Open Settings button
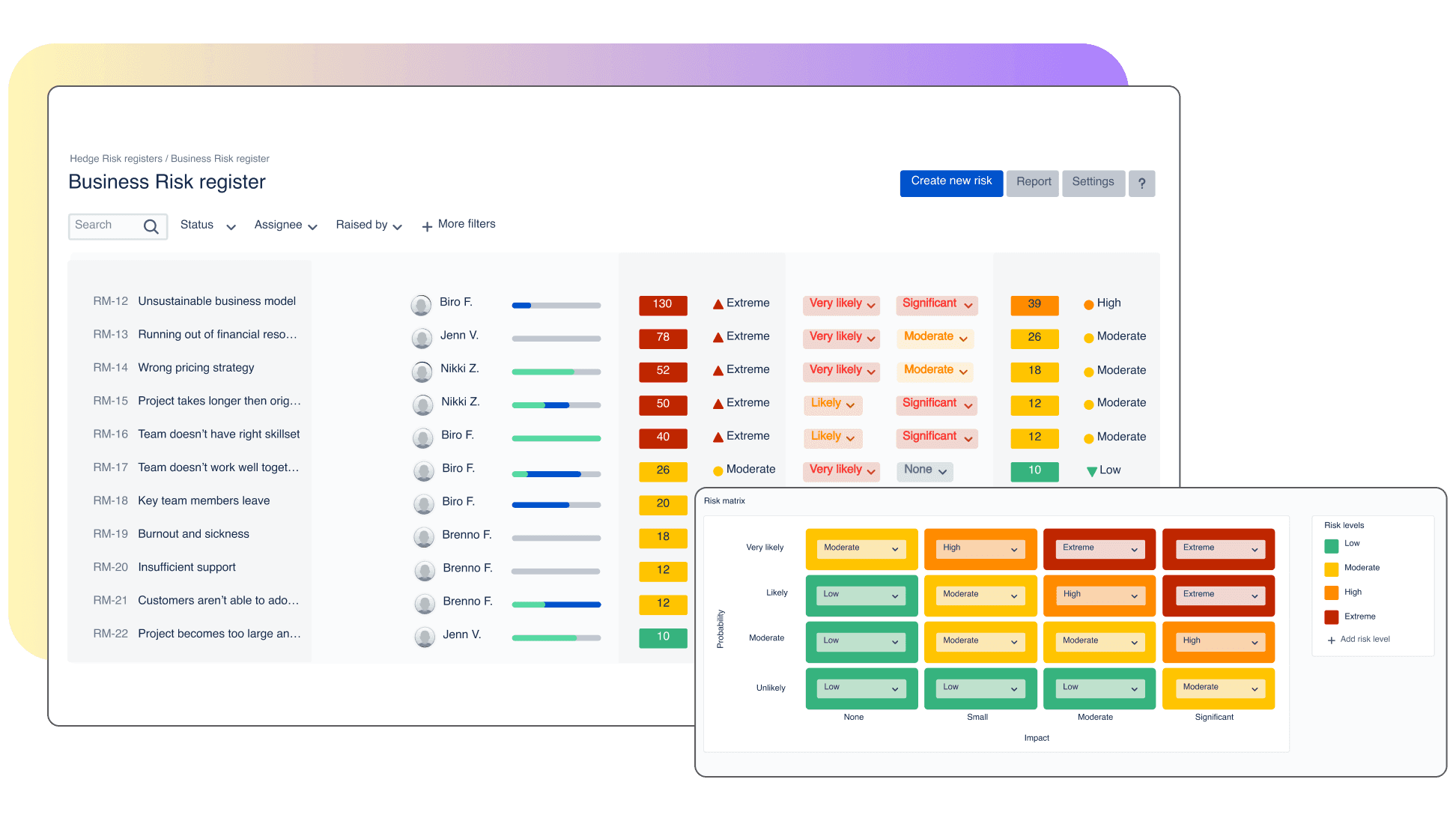The width and height of the screenshot is (1456, 821). [1093, 184]
